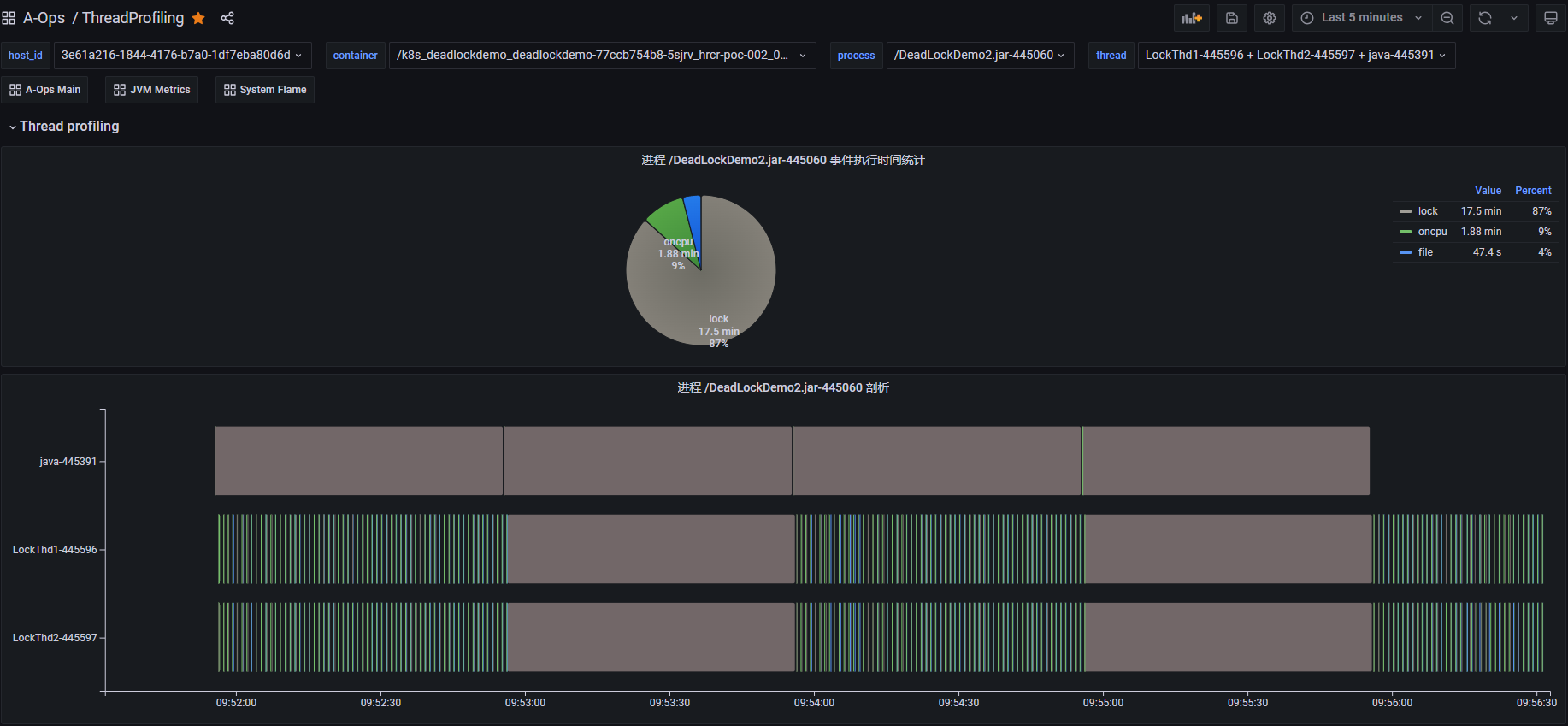1568x726 pixels.
Task: Collapse the Thread profiling row
Action: tap(68, 127)
